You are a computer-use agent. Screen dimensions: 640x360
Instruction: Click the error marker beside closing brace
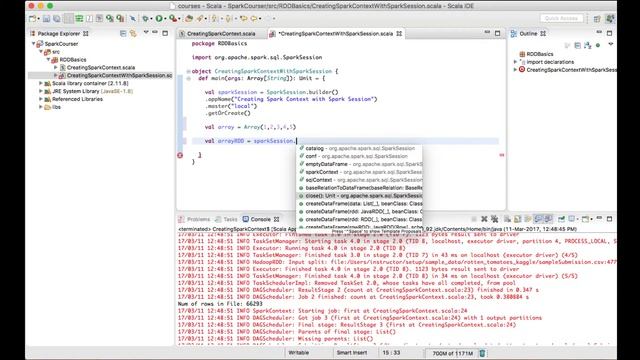180,155
